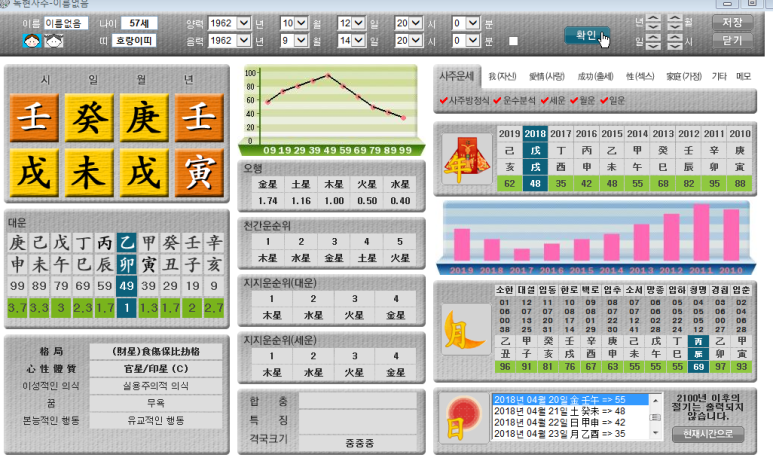Select the 2015 column in yearly table
773x470 pixels.
[x=612, y=158]
